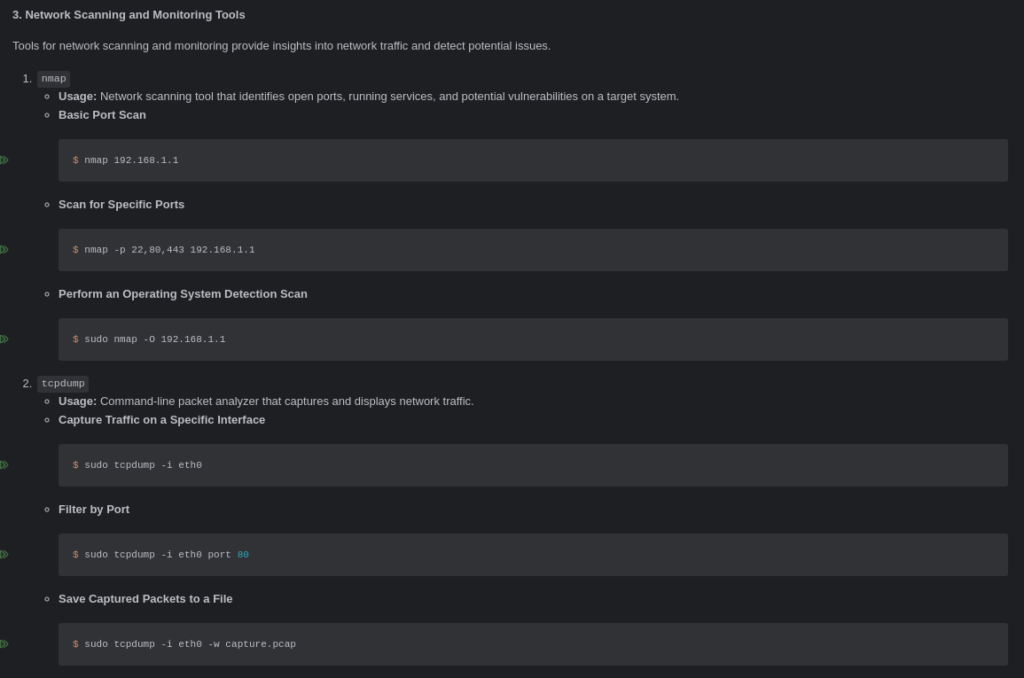
Task: Click the highlighted port number 80
Action: [243, 555]
